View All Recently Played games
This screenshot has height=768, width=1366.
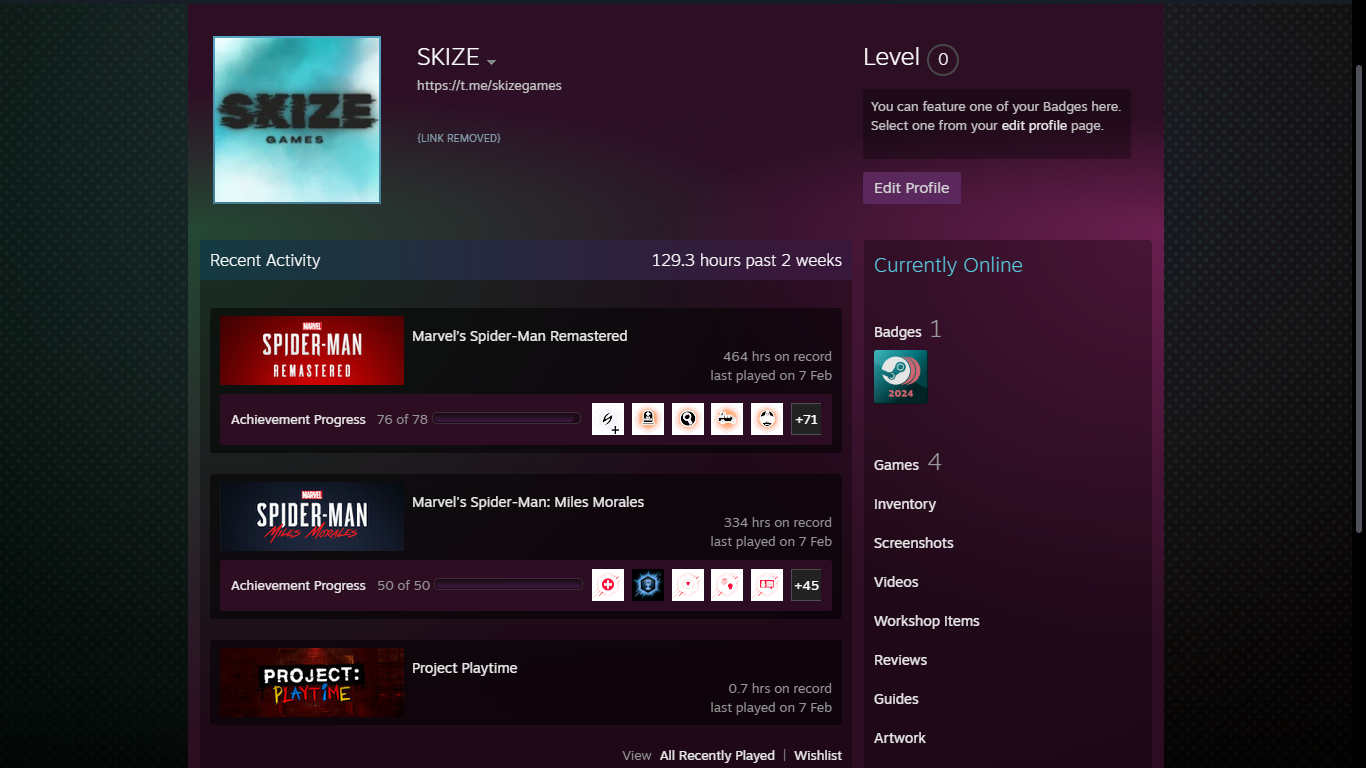tap(717, 756)
